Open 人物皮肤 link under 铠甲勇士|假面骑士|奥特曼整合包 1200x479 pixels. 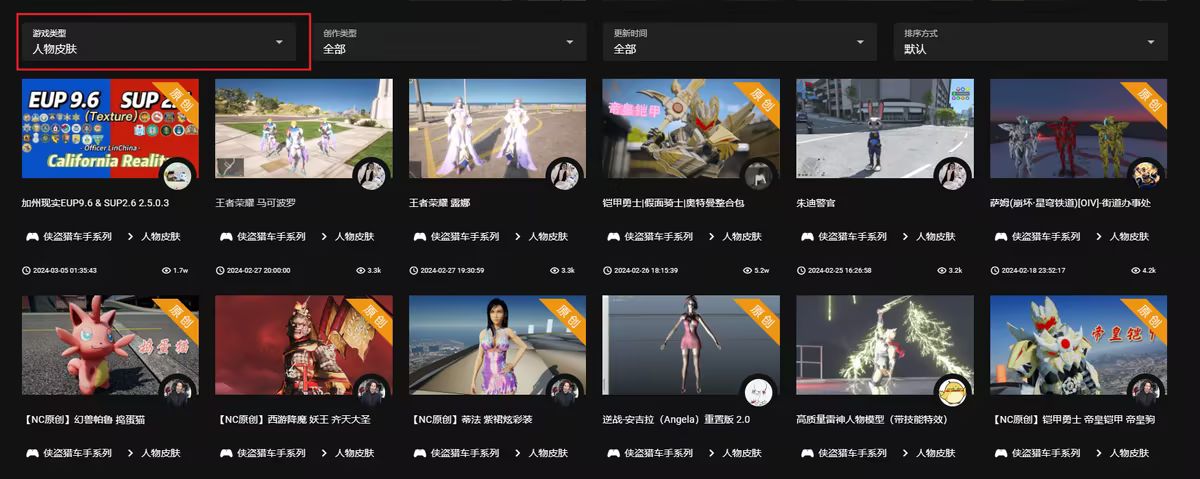click(741, 237)
